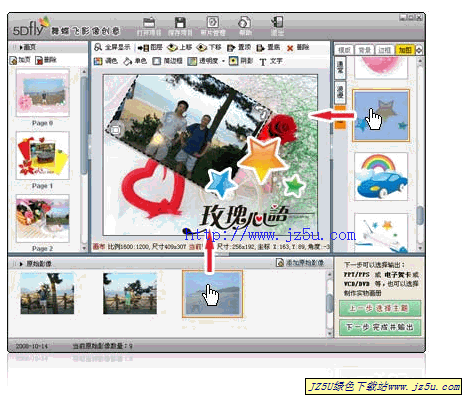This screenshot has height=398, width=465.
Task: Apply the shadow (阴影) effect tool
Action: [x=241, y=61]
